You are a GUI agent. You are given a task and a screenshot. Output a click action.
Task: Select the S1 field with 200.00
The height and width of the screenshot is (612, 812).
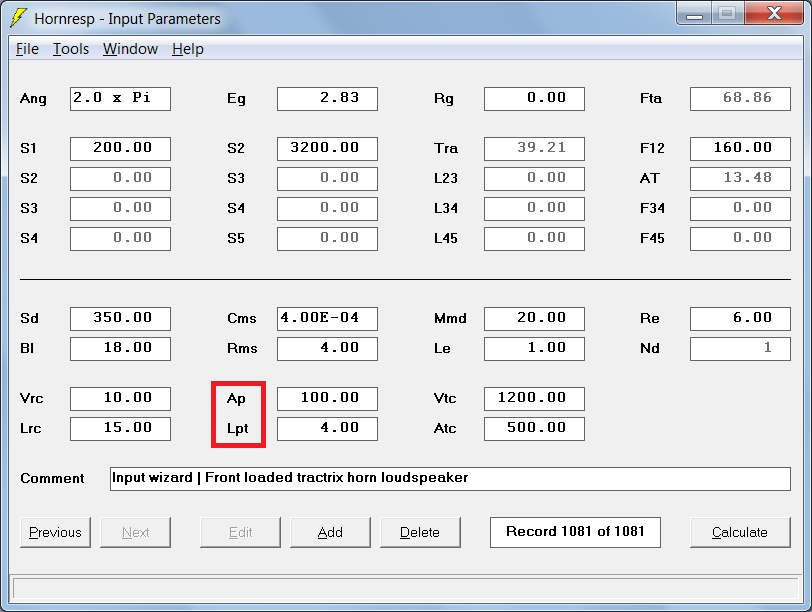(121, 149)
